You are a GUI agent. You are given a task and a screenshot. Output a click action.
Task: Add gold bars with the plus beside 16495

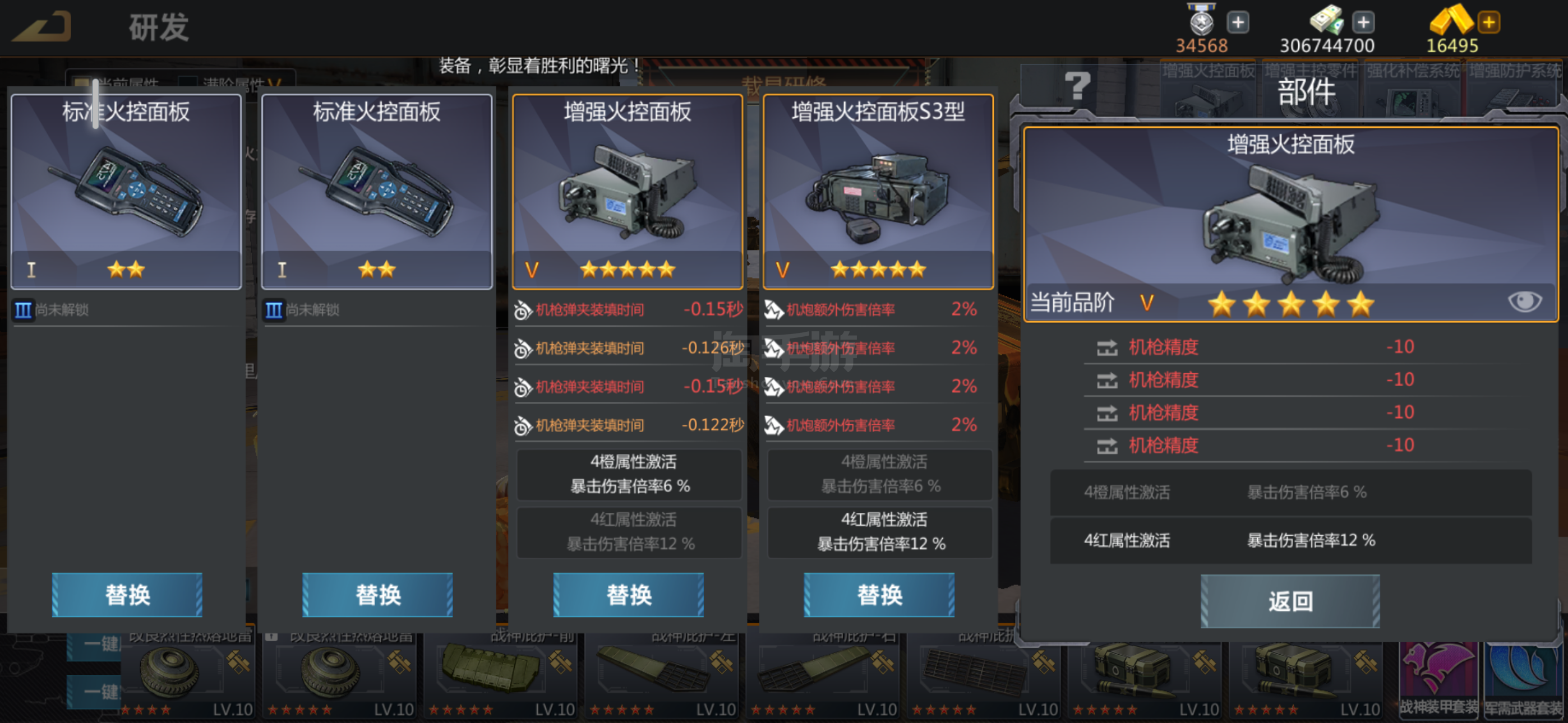tap(1489, 22)
